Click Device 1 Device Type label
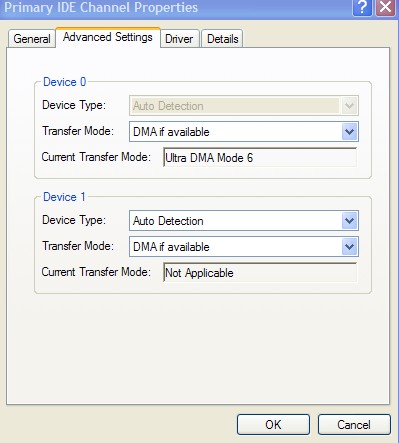 click(x=74, y=220)
